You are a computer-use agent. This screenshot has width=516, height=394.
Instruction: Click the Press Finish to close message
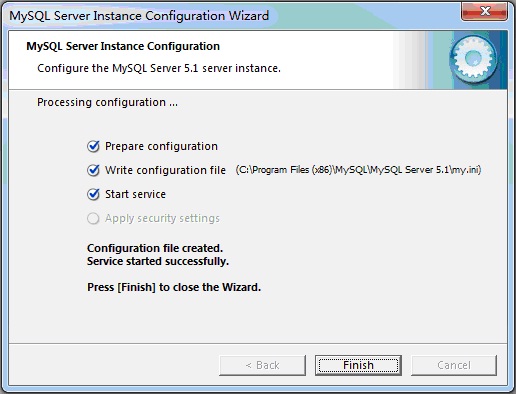[174, 287]
